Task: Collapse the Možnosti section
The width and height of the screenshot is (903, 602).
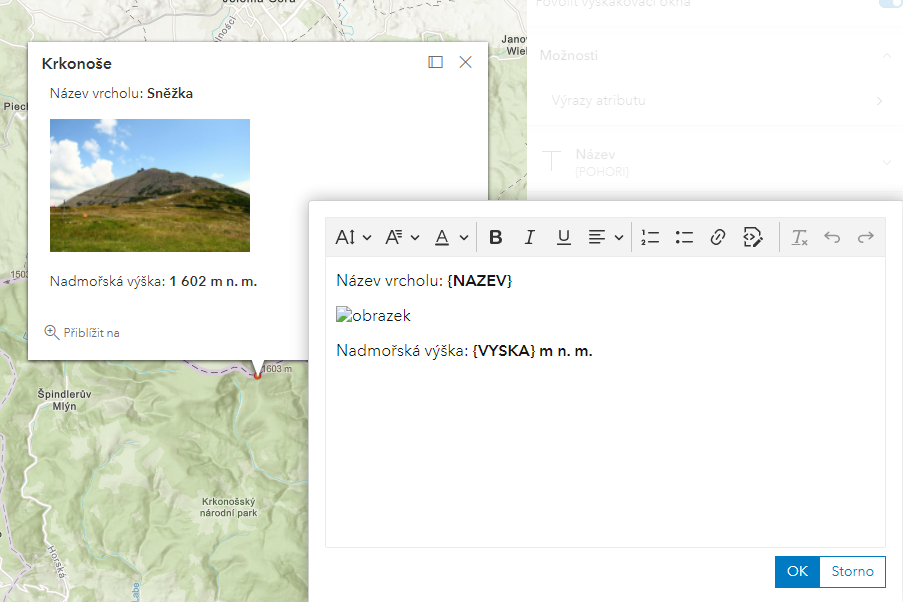Action: pyautogui.click(x=887, y=56)
